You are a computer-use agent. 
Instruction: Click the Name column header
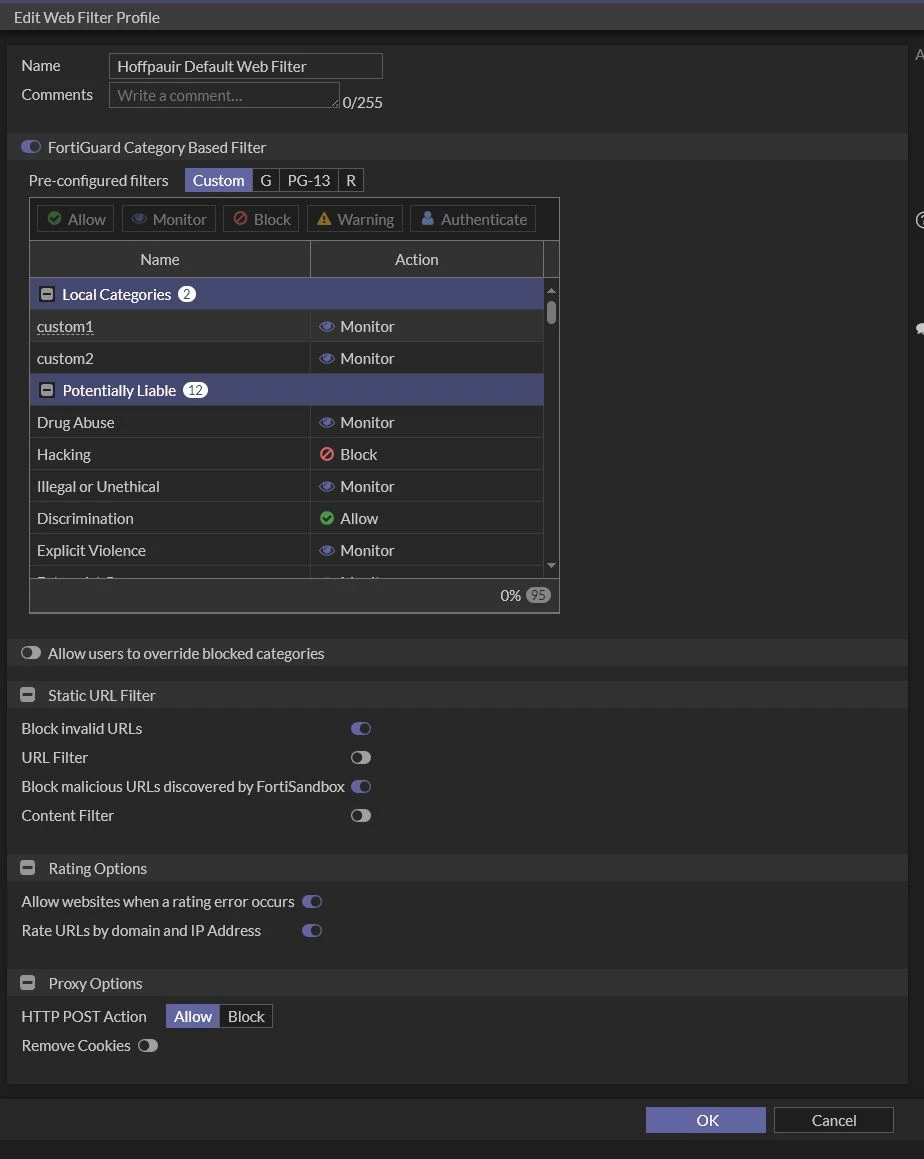click(170, 259)
